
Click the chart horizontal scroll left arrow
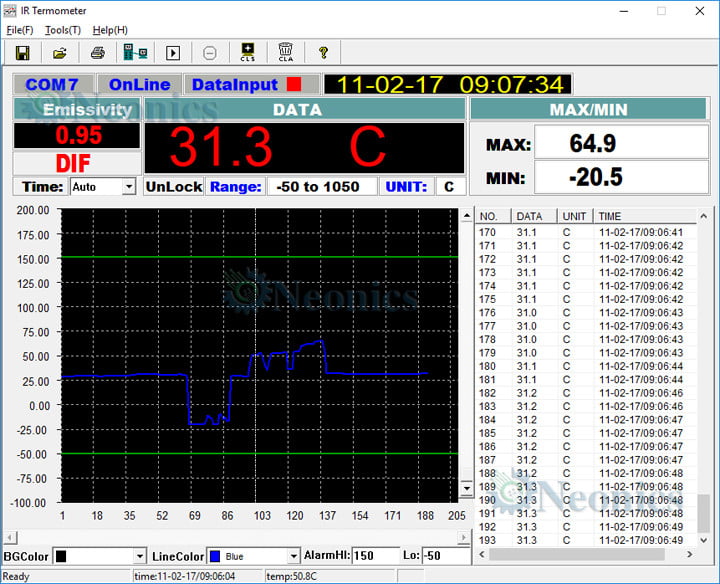tap(10, 537)
